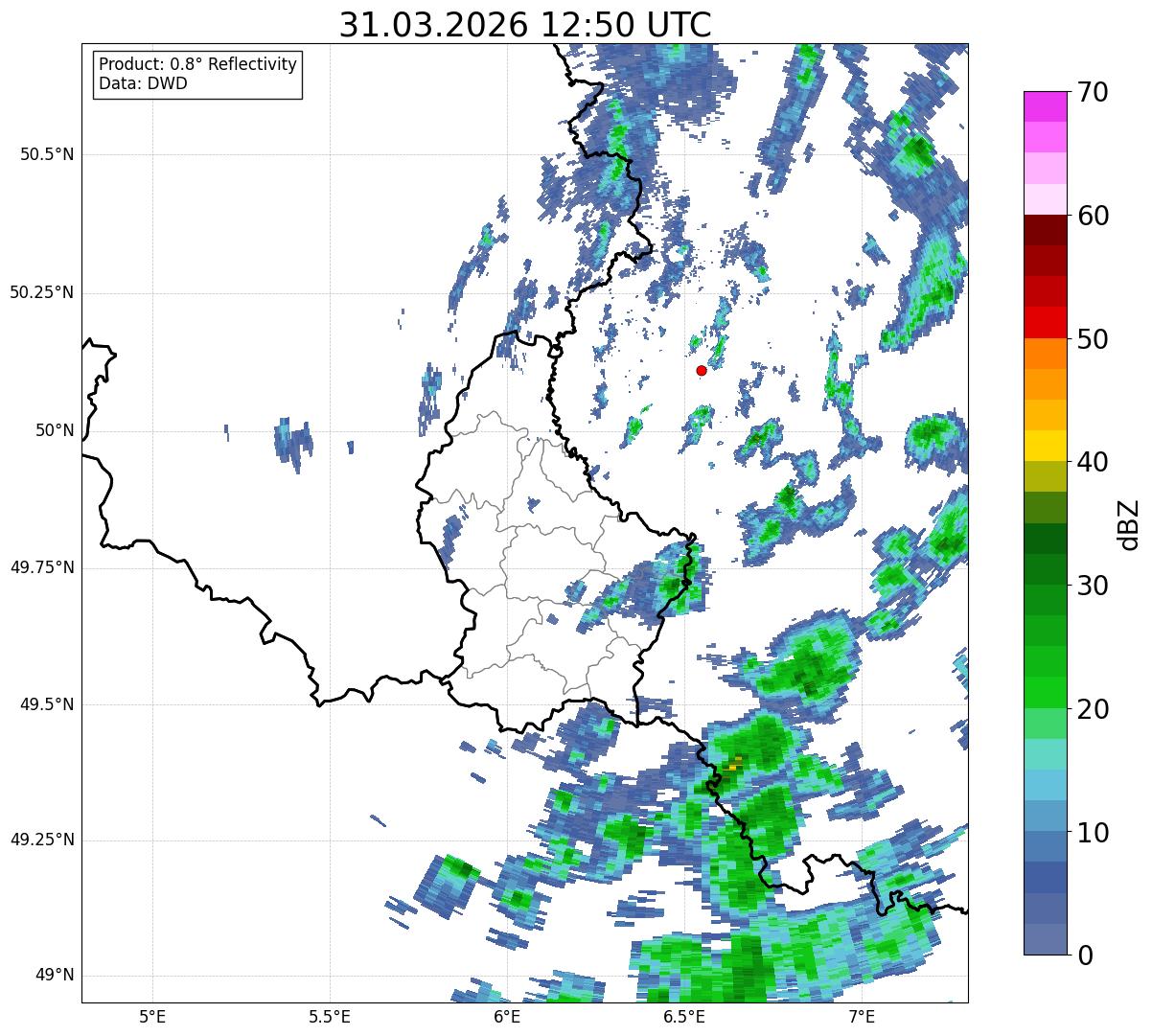The width and height of the screenshot is (1152, 1036).
Task: Click the 49°N latitude label
Action: [55, 976]
